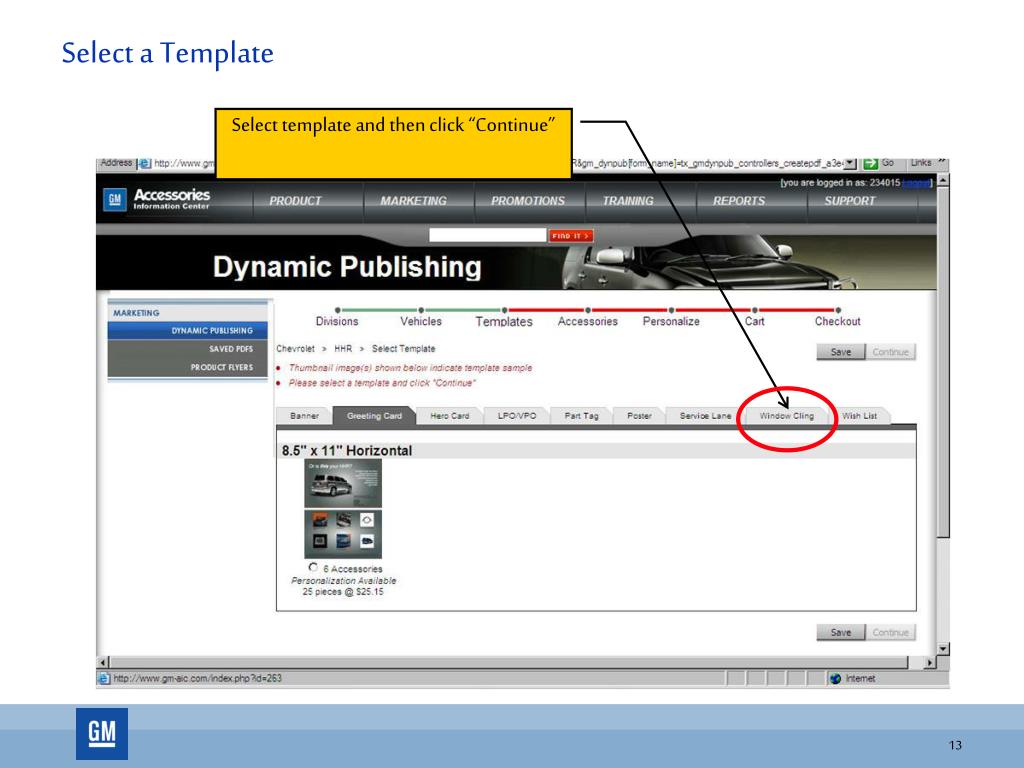Click the '25 pieces @ $25.15' text
Screen dimensions: 1024x768
point(343,592)
